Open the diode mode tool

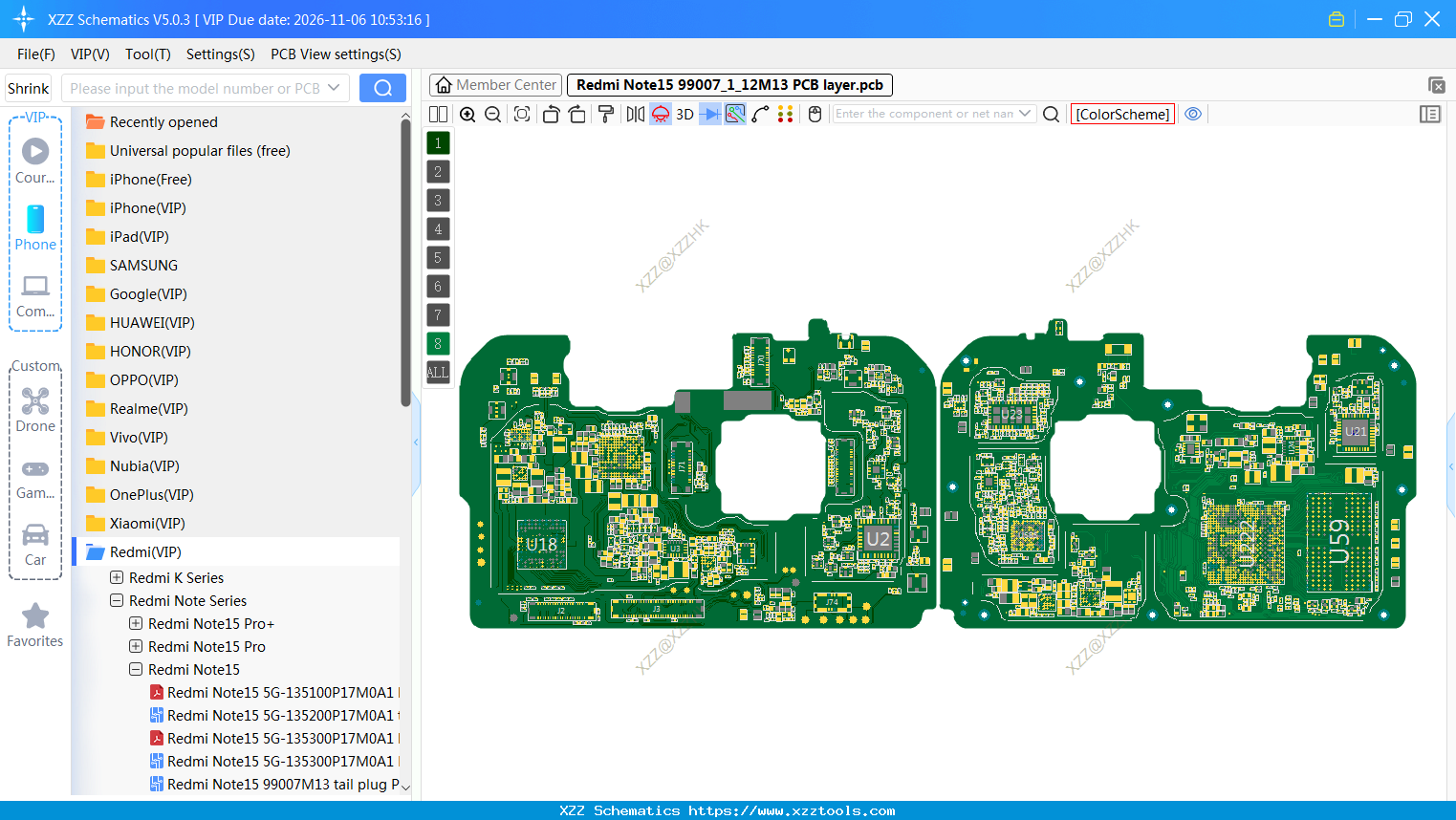click(708, 114)
